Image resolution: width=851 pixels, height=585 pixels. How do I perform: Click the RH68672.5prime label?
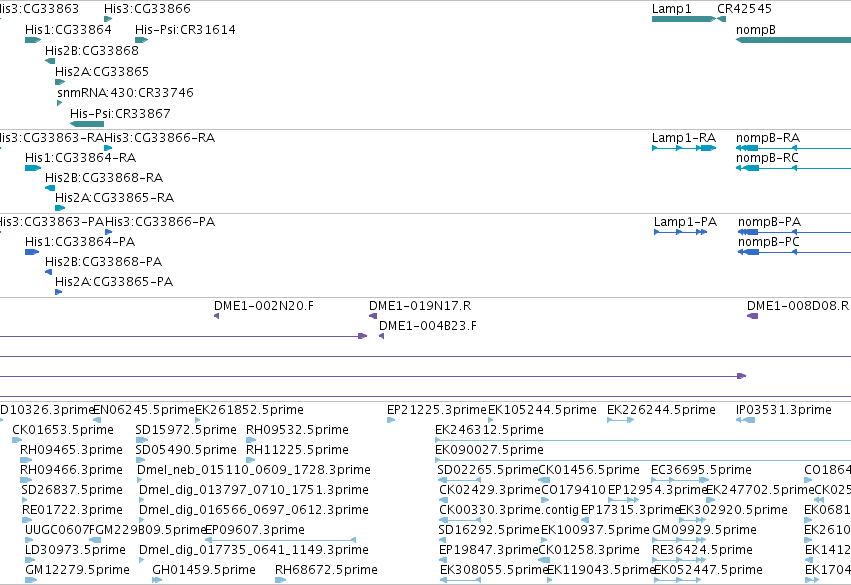[326, 570]
